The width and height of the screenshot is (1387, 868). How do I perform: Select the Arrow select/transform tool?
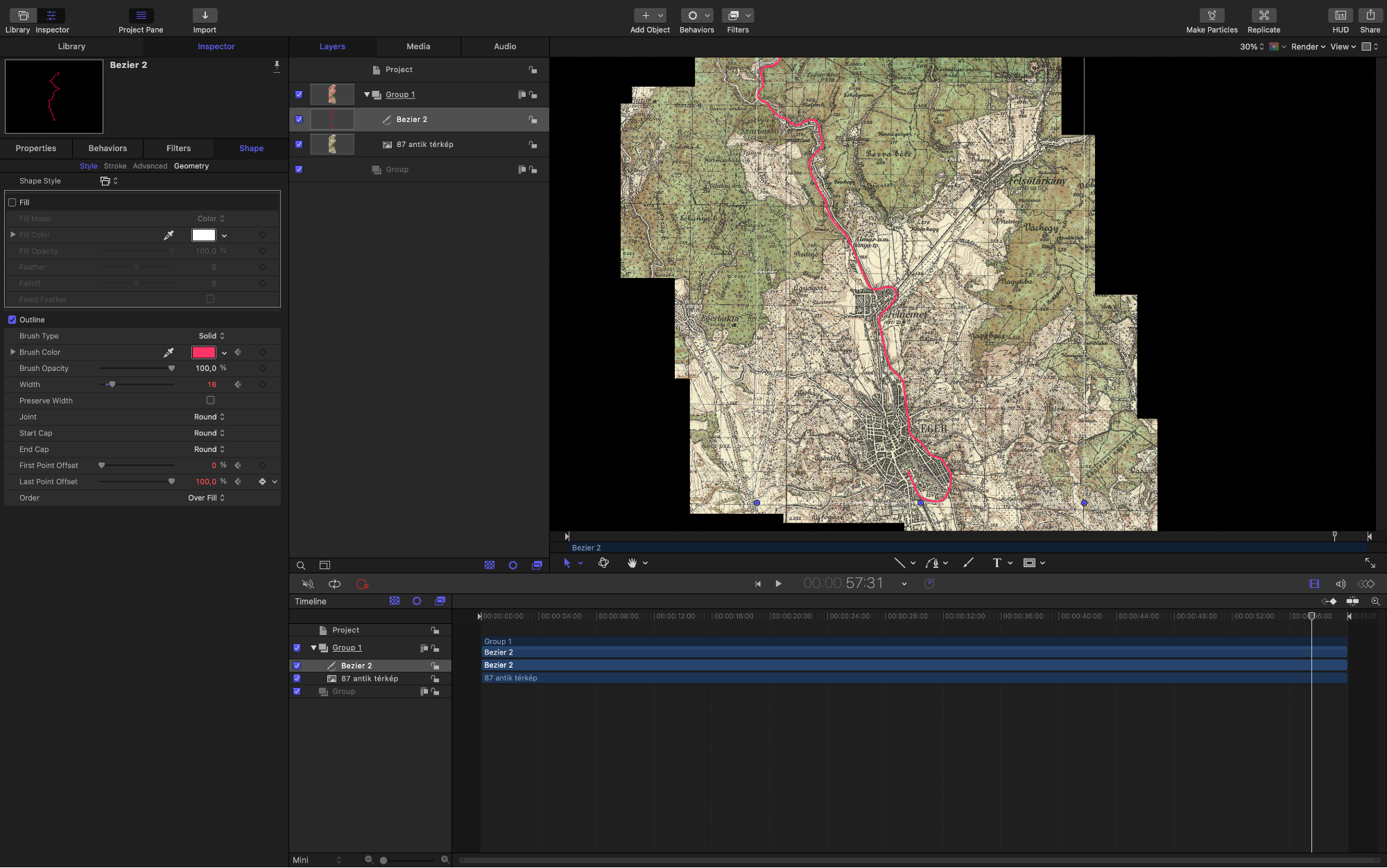(x=567, y=563)
